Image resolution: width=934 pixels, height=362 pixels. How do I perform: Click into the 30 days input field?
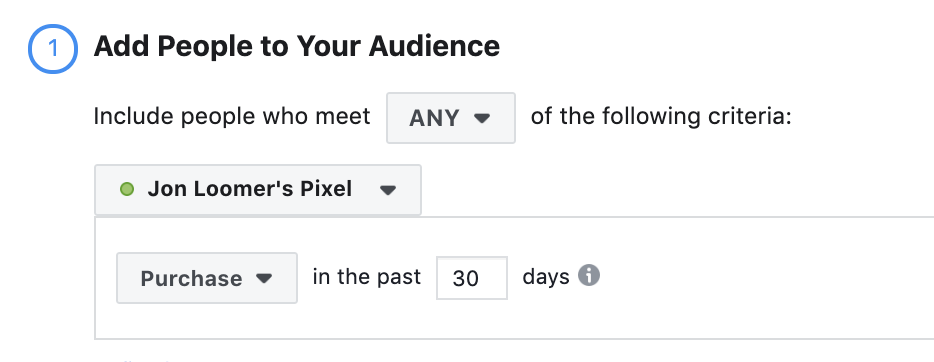point(472,278)
